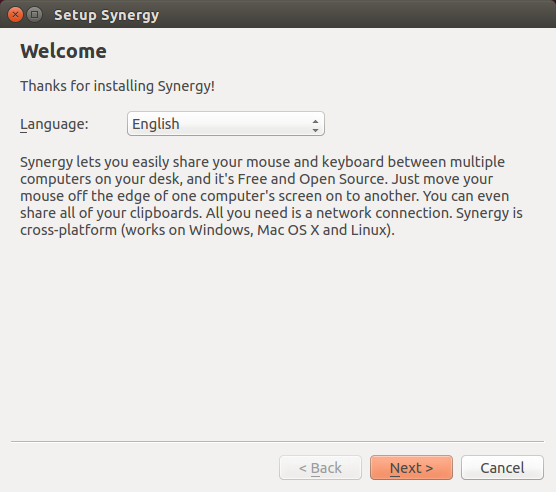Click the Synergy description paragraph
Image resolution: width=556 pixels, height=492 pixels.
point(271,196)
